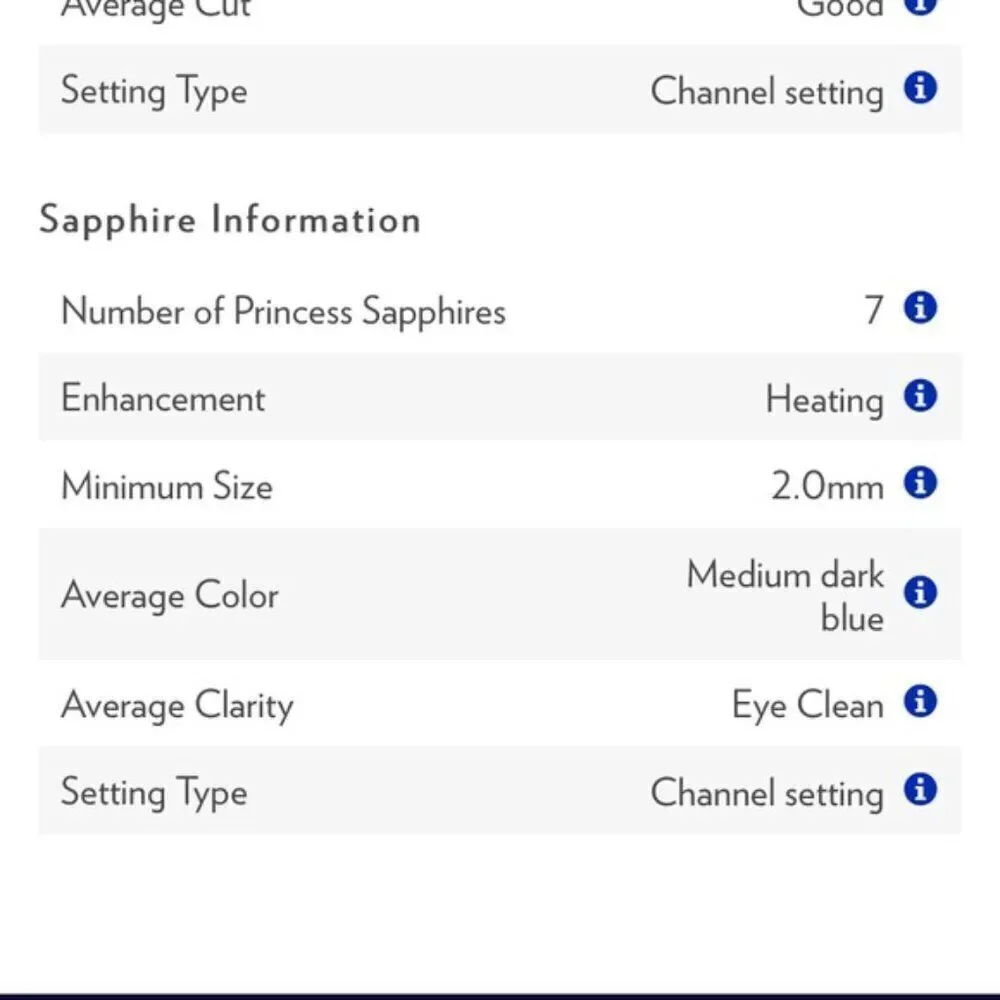Select the Number of Princess Sapphires row
This screenshot has width=1000, height=1000.
pyautogui.click(x=499, y=309)
